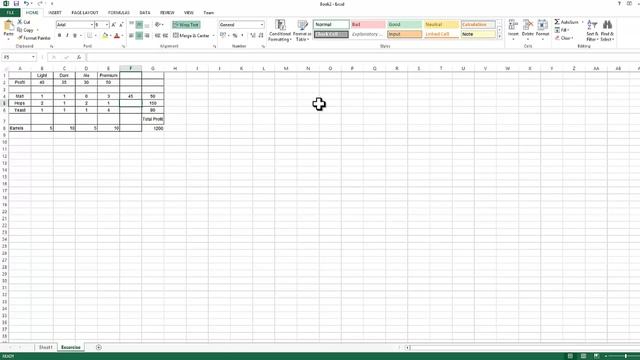Apply the red font color A
640x360 pixels.
pyautogui.click(x=117, y=36)
